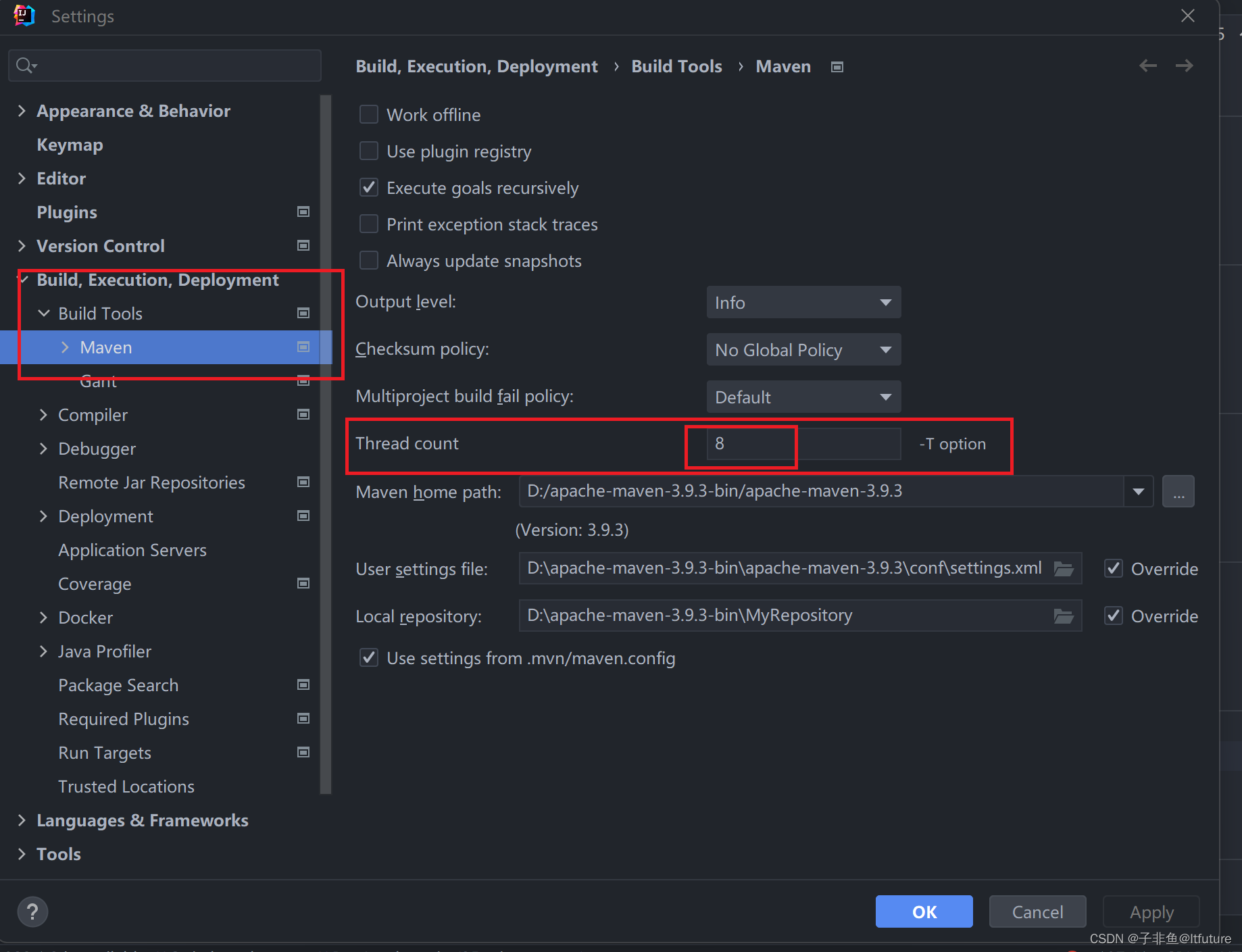Expand the Version Control section
The width and height of the screenshot is (1242, 952).
point(22,246)
